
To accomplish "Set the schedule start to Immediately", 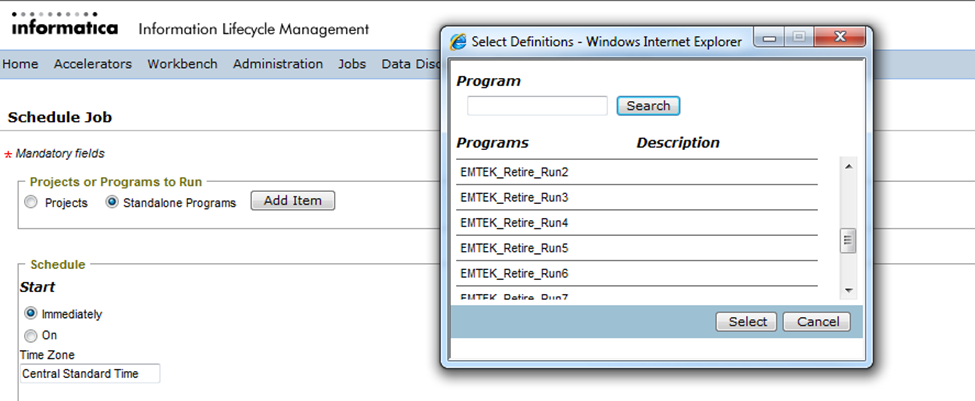I will tap(30, 314).
